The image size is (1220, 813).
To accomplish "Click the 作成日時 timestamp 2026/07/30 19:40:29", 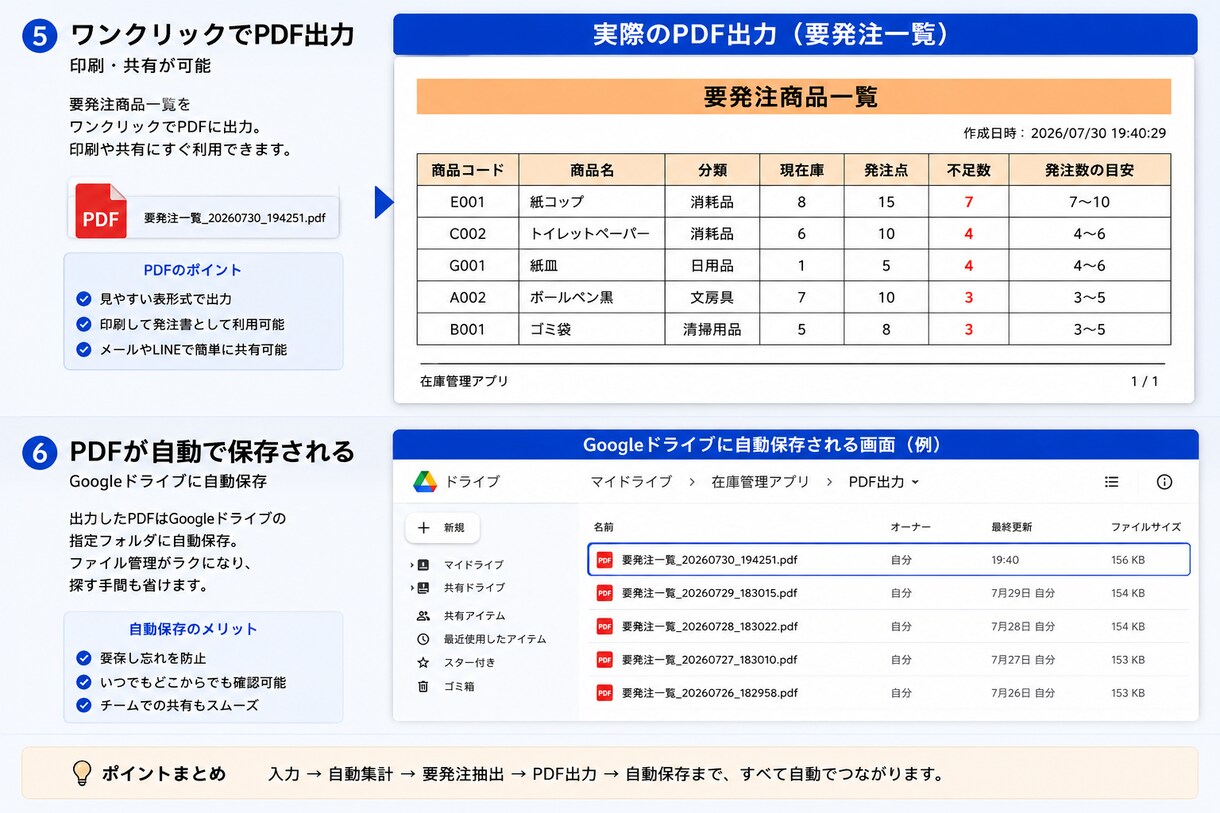I will pyautogui.click(x=1064, y=133).
